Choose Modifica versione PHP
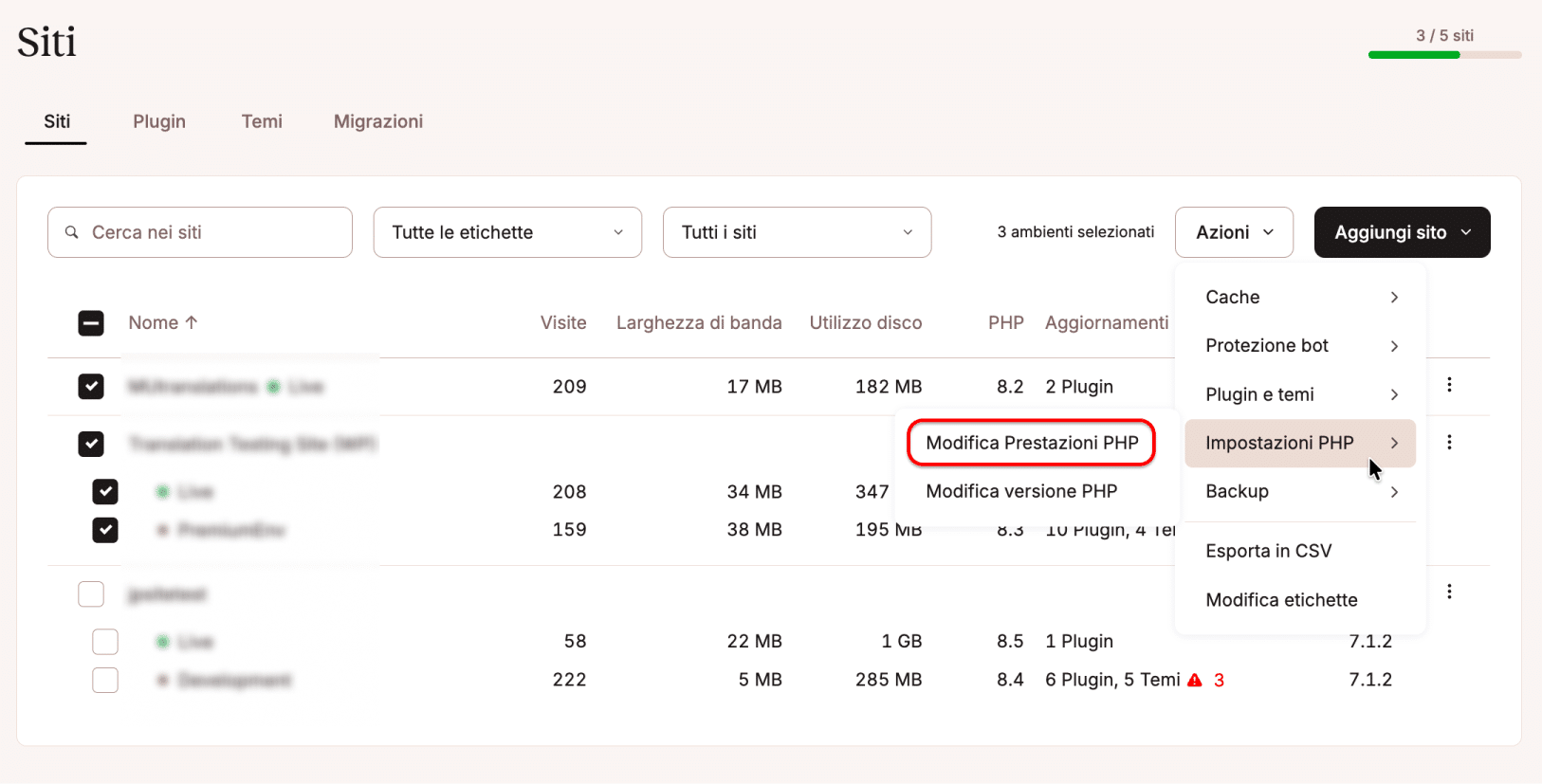1542x784 pixels. [1021, 491]
